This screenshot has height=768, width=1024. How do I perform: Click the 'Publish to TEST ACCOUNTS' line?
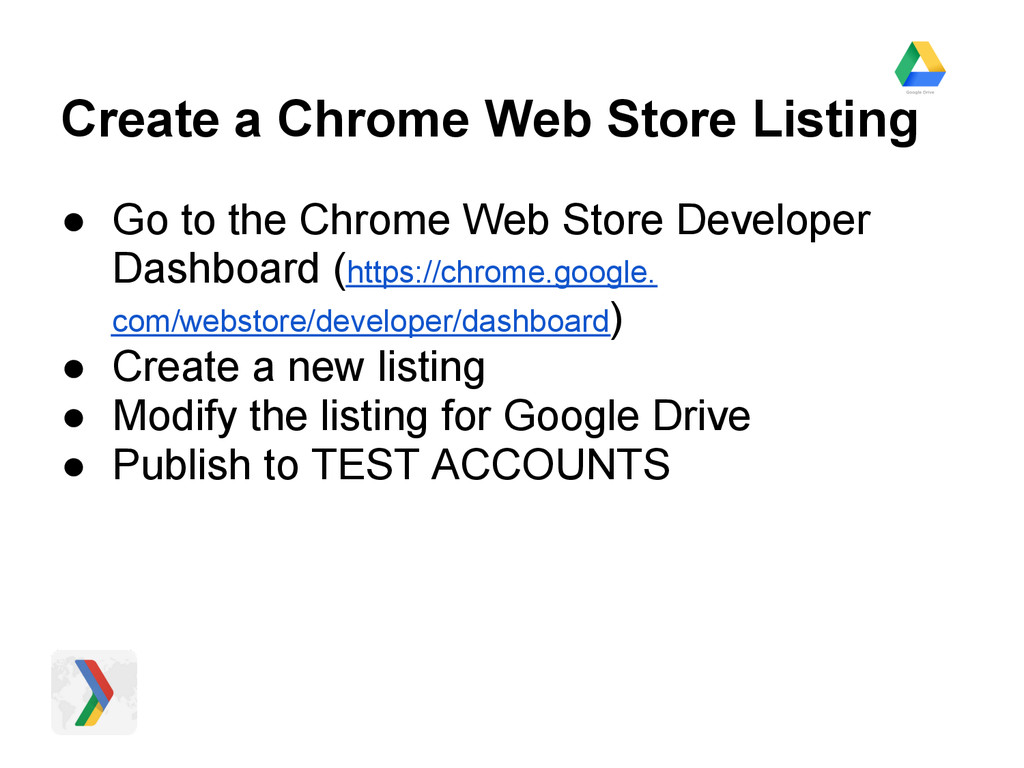point(391,464)
